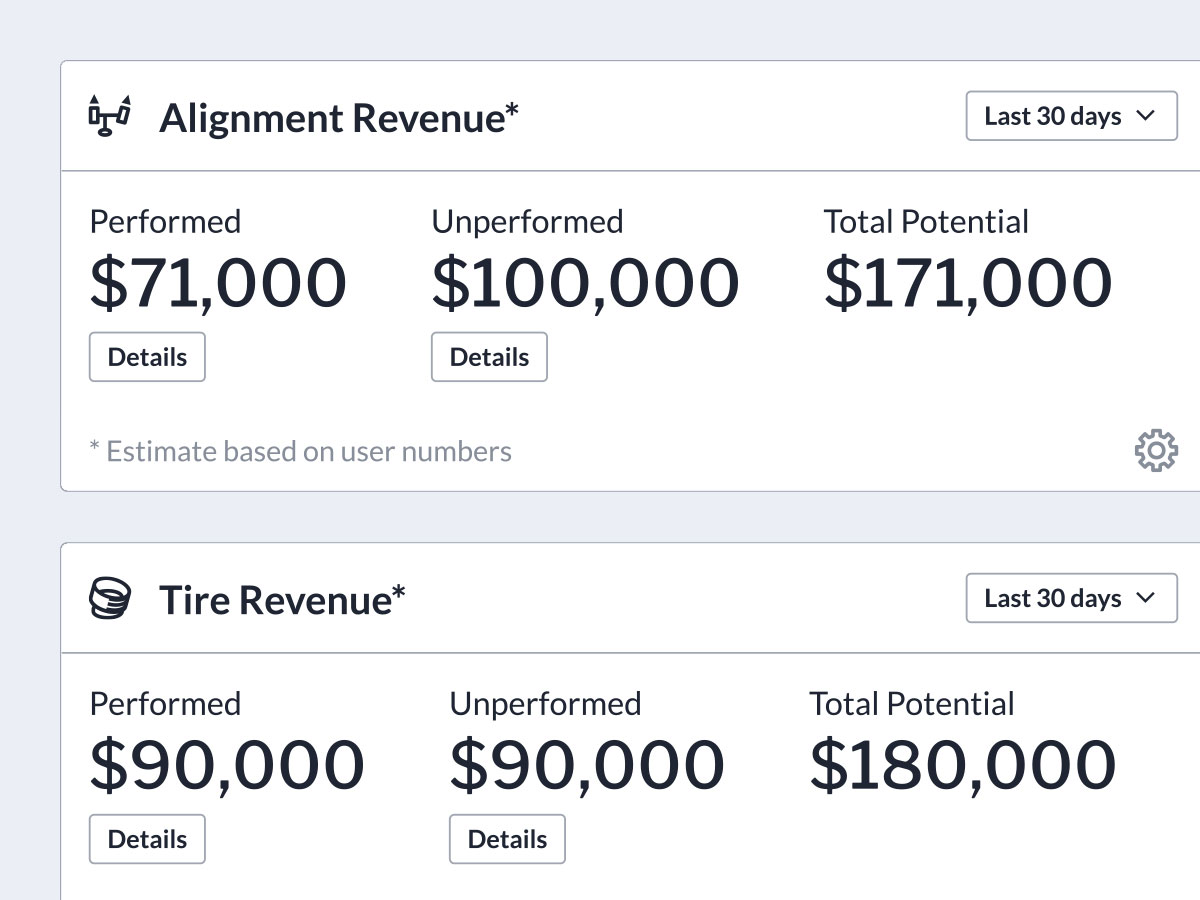1200x900 pixels.
Task: Click the Tire Unperformed $90,000 amount
Action: (587, 765)
